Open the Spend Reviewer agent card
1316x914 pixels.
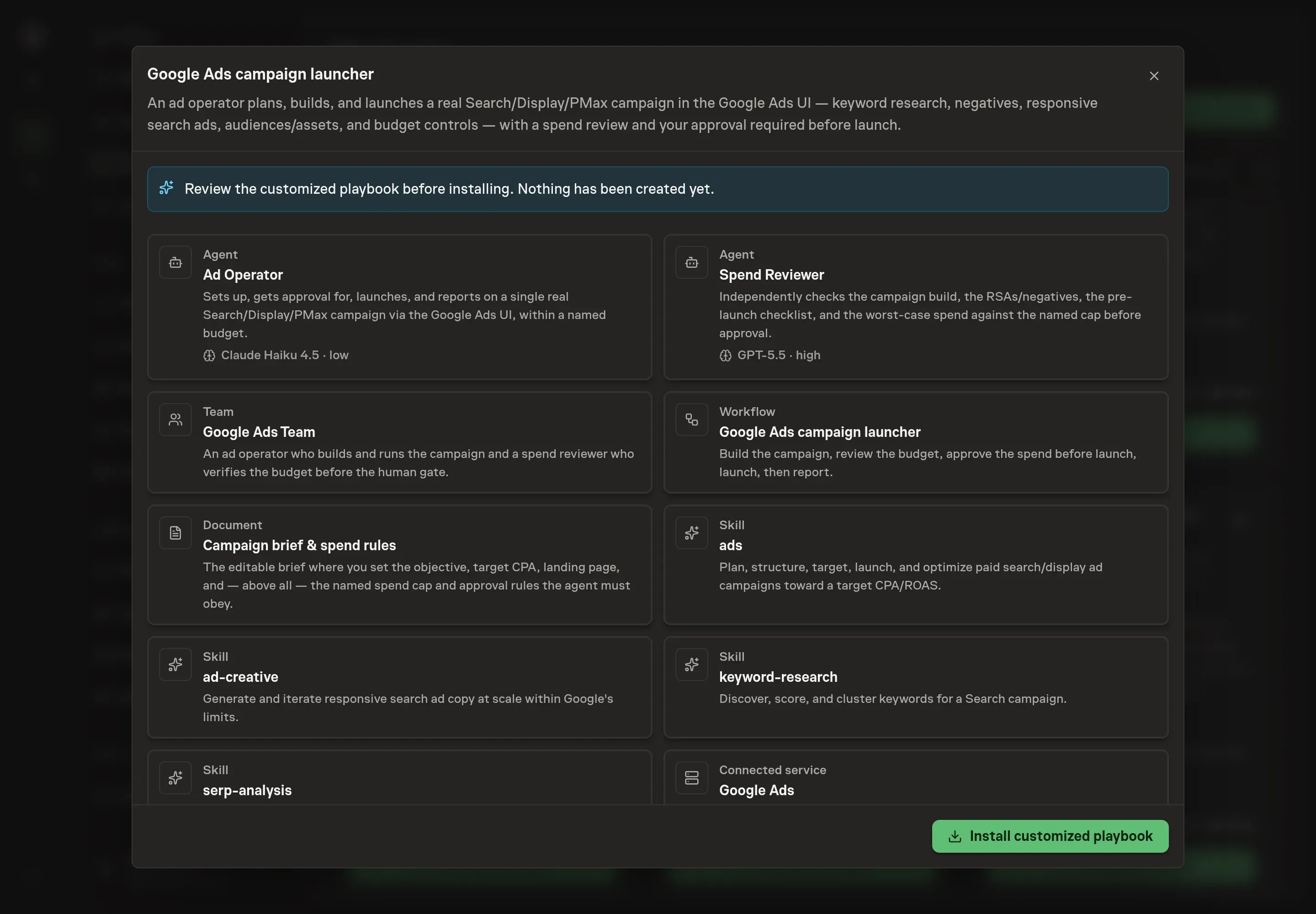(x=916, y=308)
